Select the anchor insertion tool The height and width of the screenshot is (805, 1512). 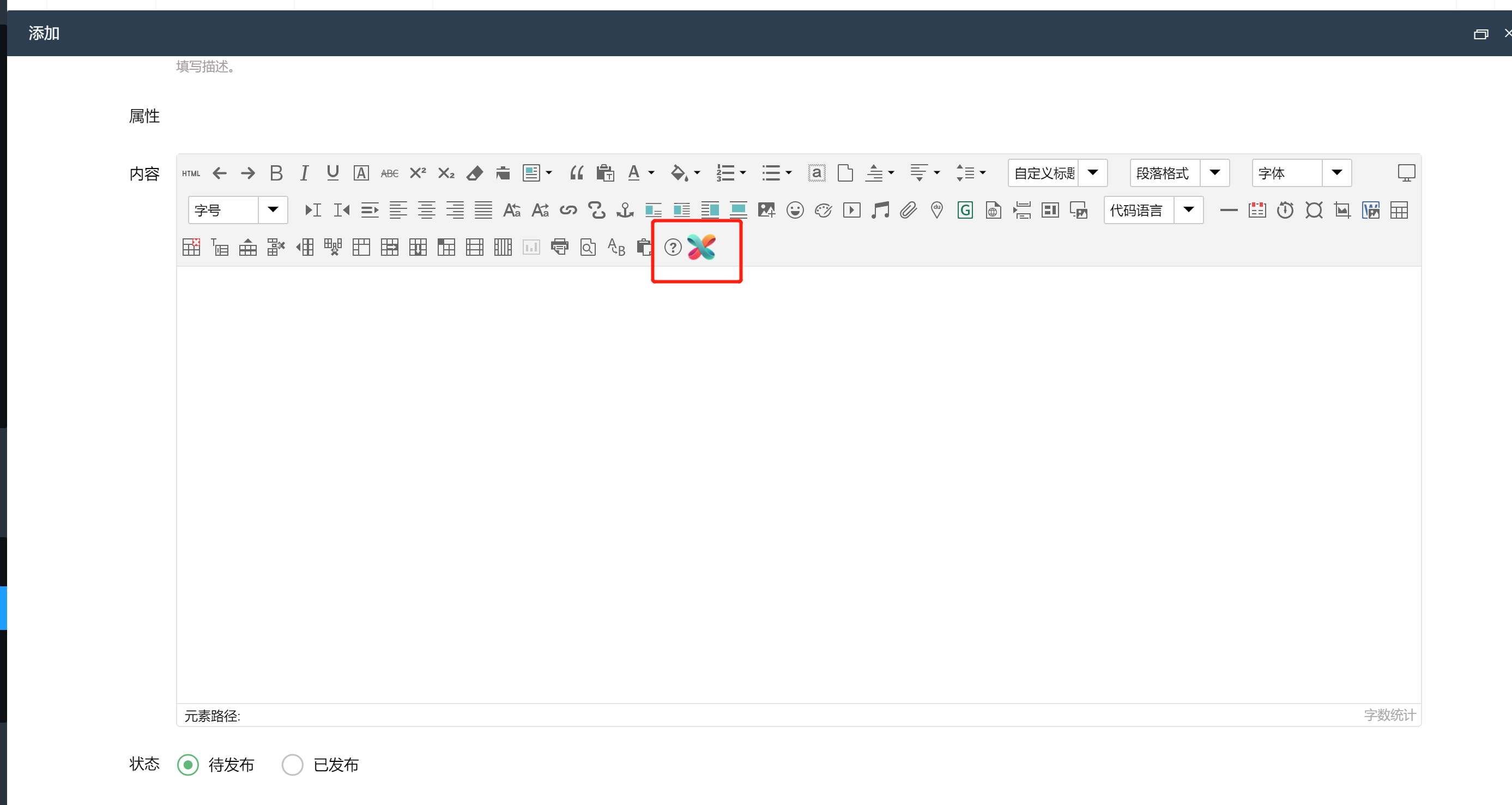(623, 210)
